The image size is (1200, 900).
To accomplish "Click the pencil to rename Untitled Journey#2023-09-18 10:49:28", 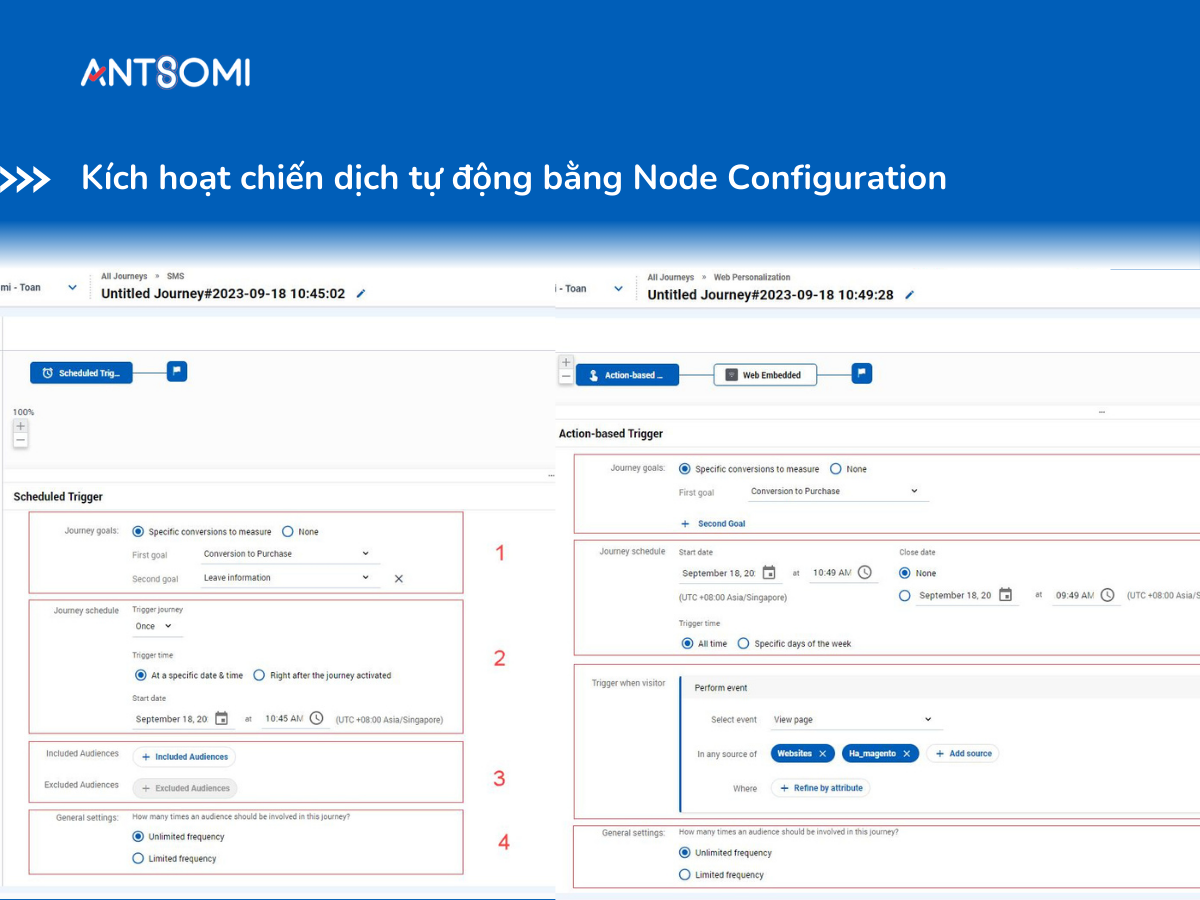I will pos(910,295).
